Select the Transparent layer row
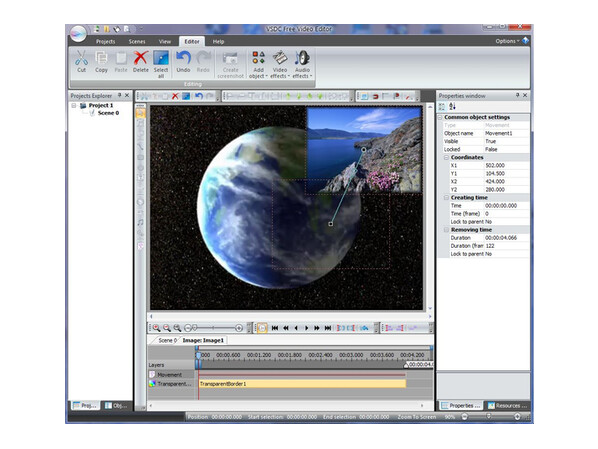This screenshot has width=598, height=449. 171,384
